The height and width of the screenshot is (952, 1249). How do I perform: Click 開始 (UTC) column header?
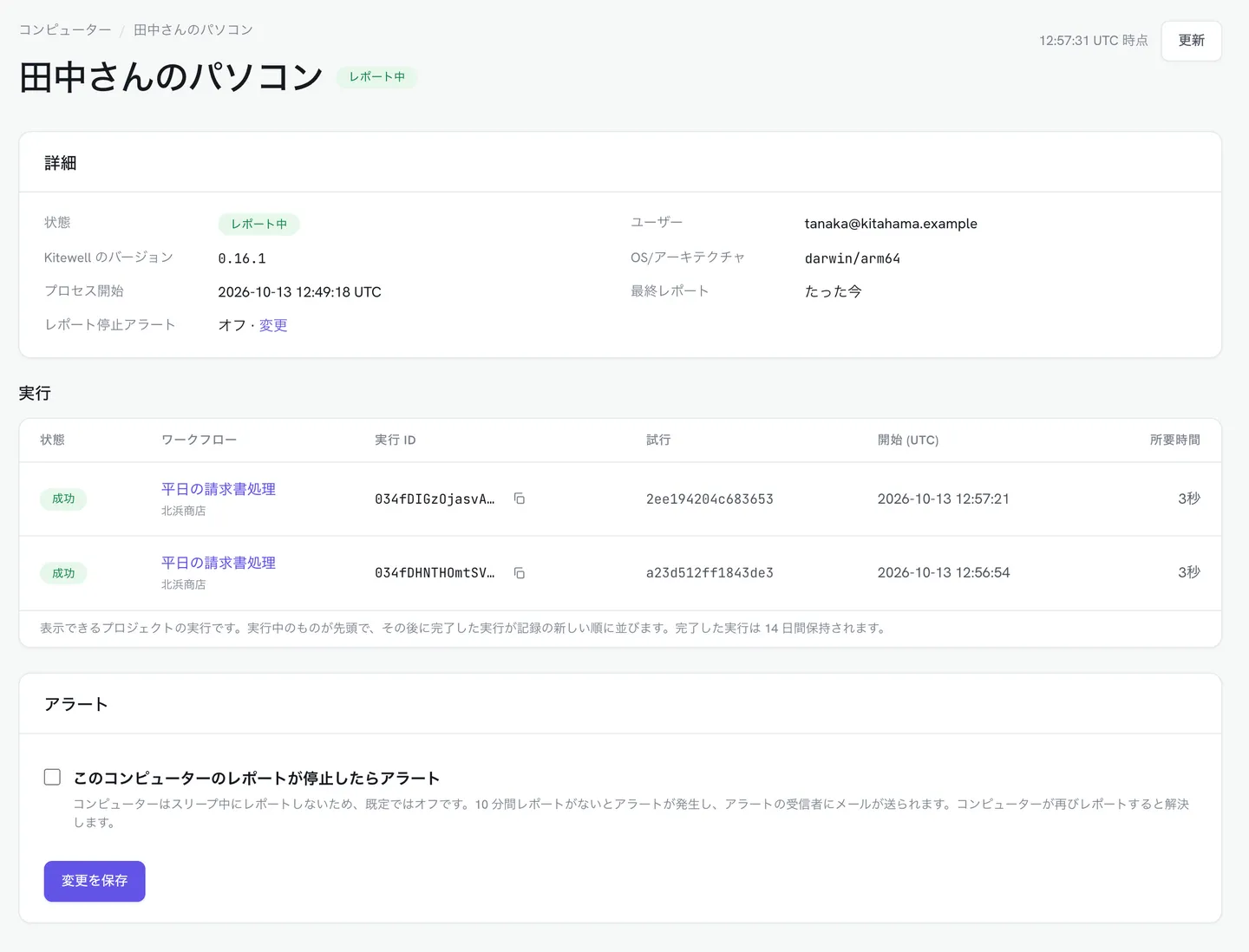(908, 440)
